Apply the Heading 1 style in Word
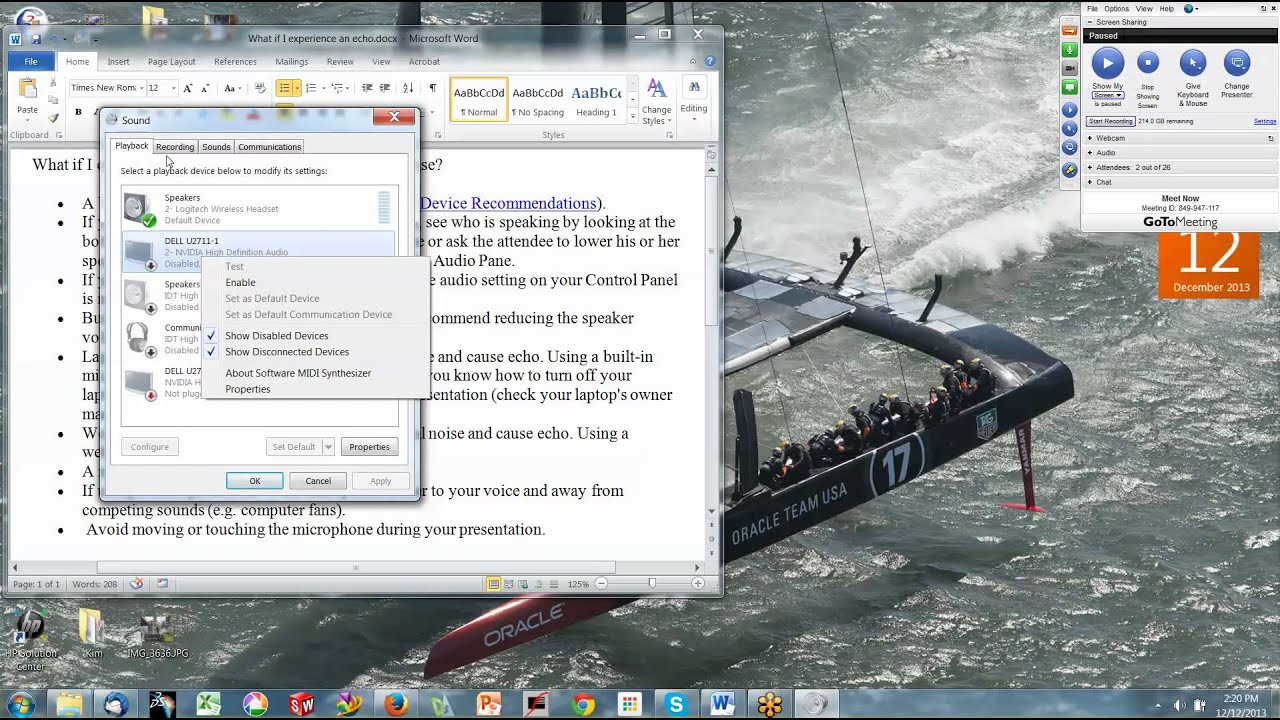The width and height of the screenshot is (1280, 720). point(596,100)
